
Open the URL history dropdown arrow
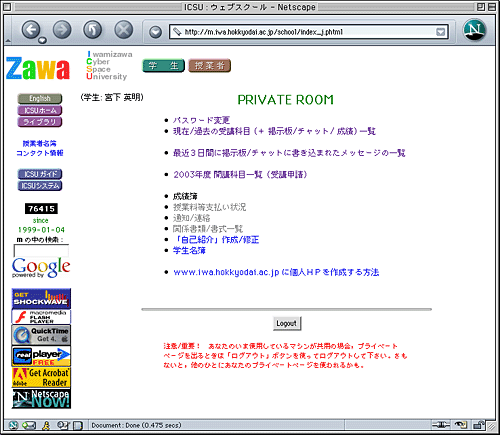point(440,32)
